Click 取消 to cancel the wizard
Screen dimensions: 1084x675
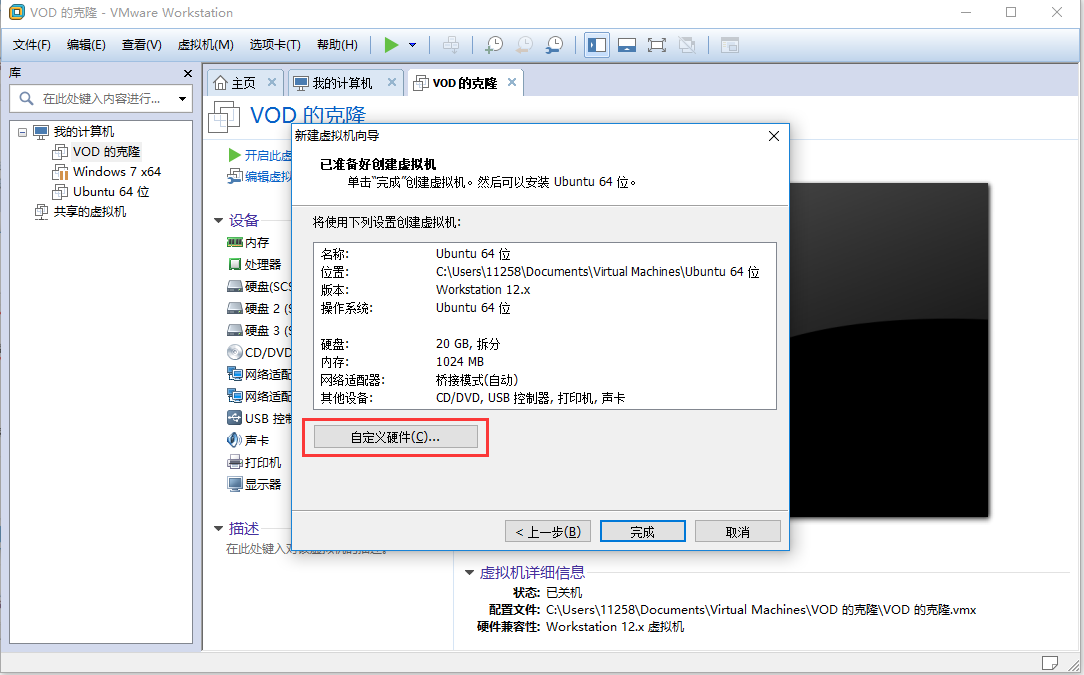pyautogui.click(x=738, y=532)
